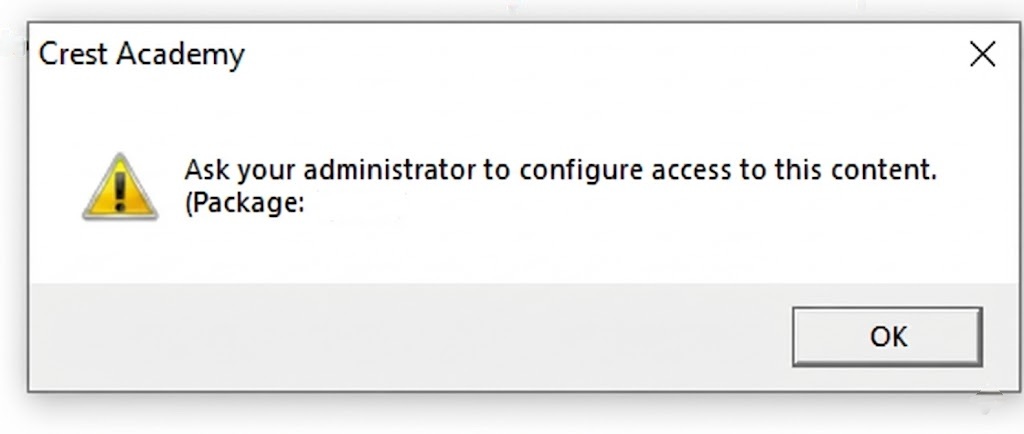Click the word "your" in the message

(x=264, y=171)
